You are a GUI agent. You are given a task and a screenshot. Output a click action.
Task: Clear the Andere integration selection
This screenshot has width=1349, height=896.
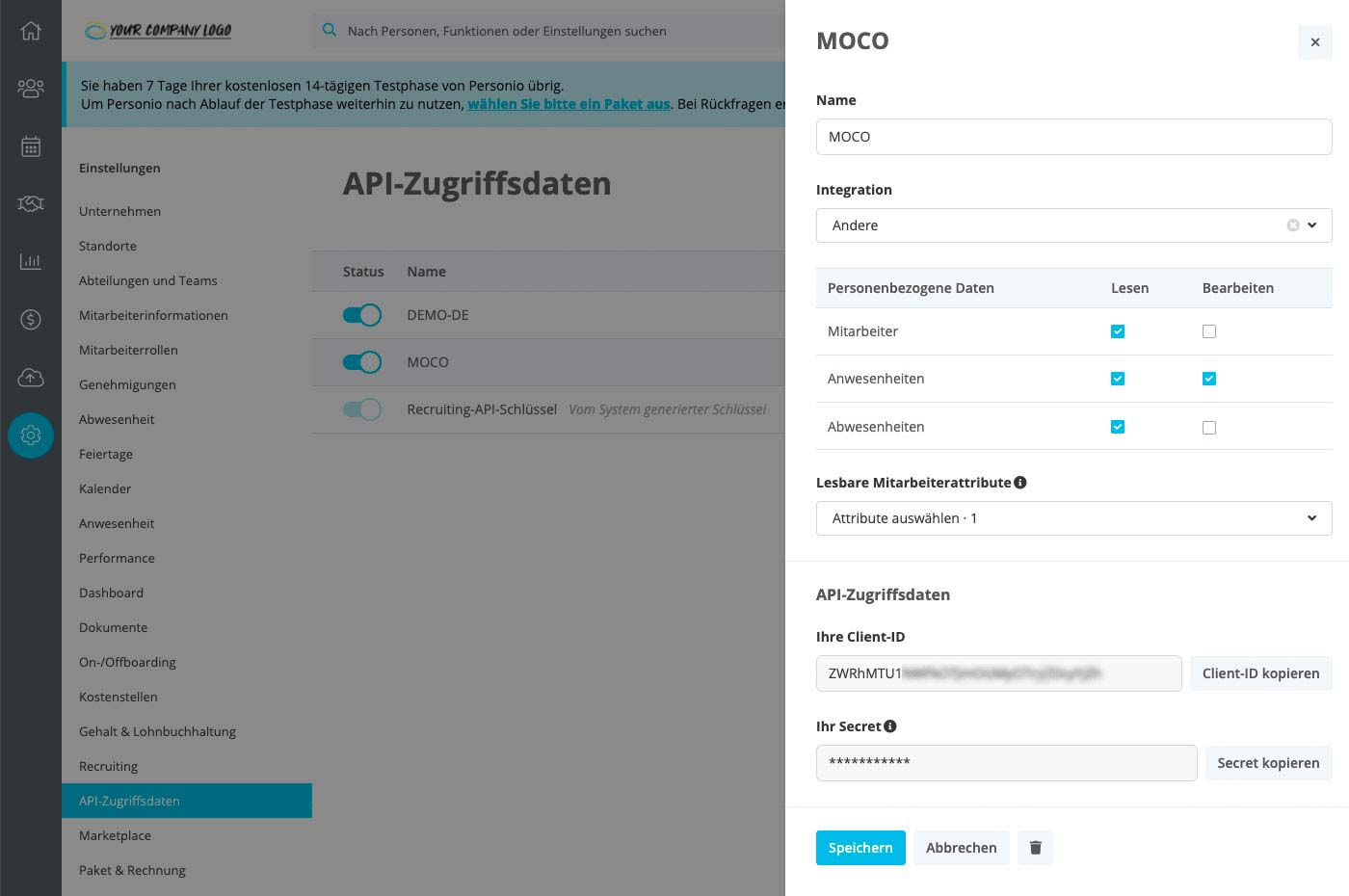click(x=1293, y=225)
